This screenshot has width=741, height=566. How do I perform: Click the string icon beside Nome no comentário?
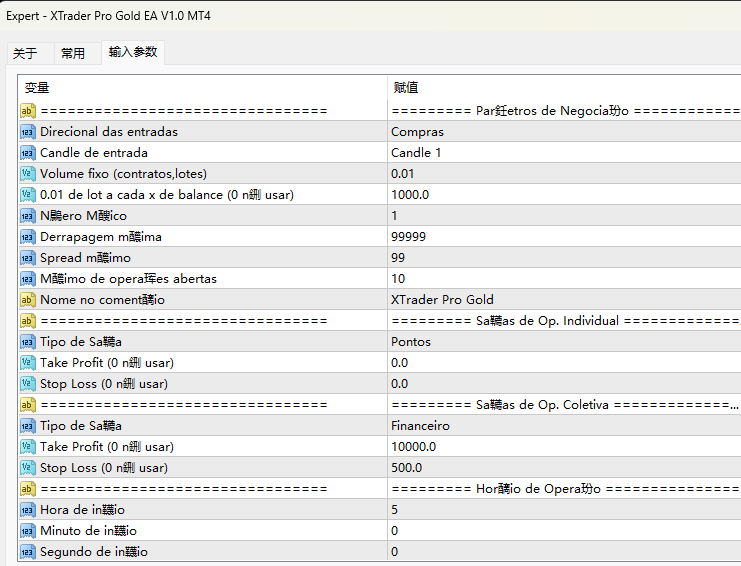click(28, 300)
